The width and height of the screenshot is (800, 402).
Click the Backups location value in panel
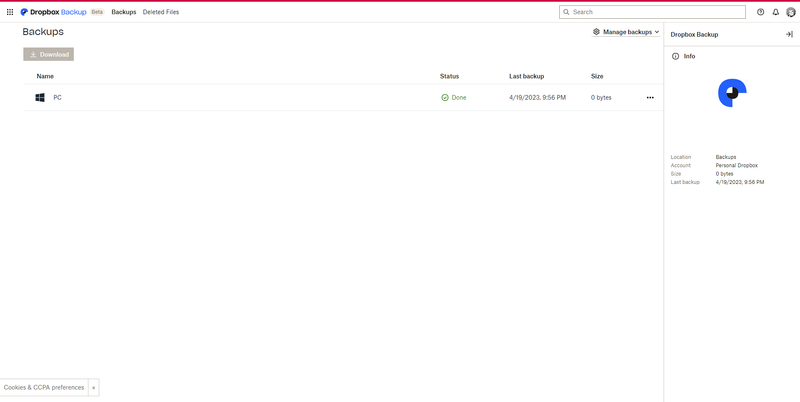[x=726, y=157]
